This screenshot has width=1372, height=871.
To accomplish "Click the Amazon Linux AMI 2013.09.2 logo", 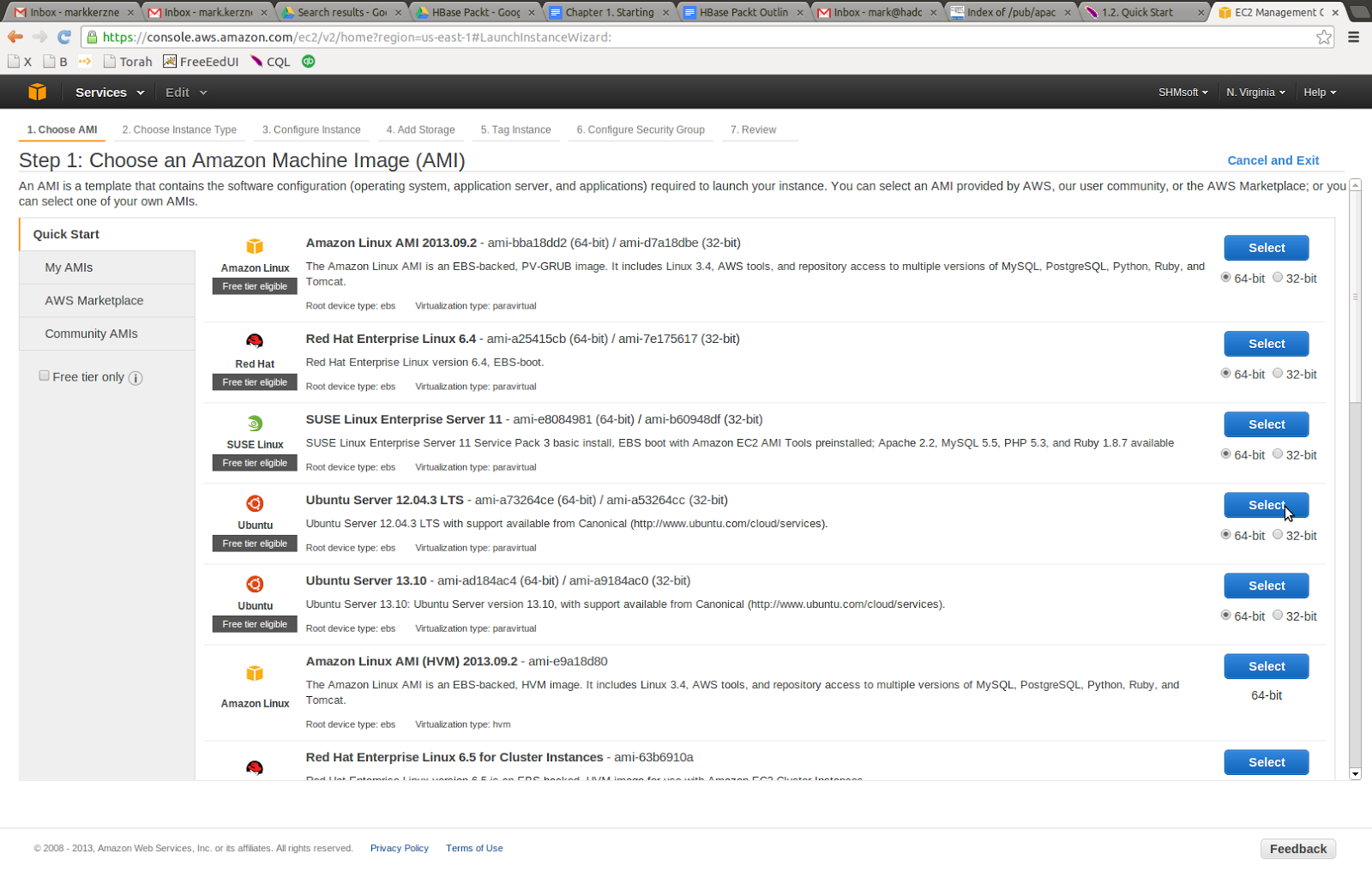I will pos(255,246).
